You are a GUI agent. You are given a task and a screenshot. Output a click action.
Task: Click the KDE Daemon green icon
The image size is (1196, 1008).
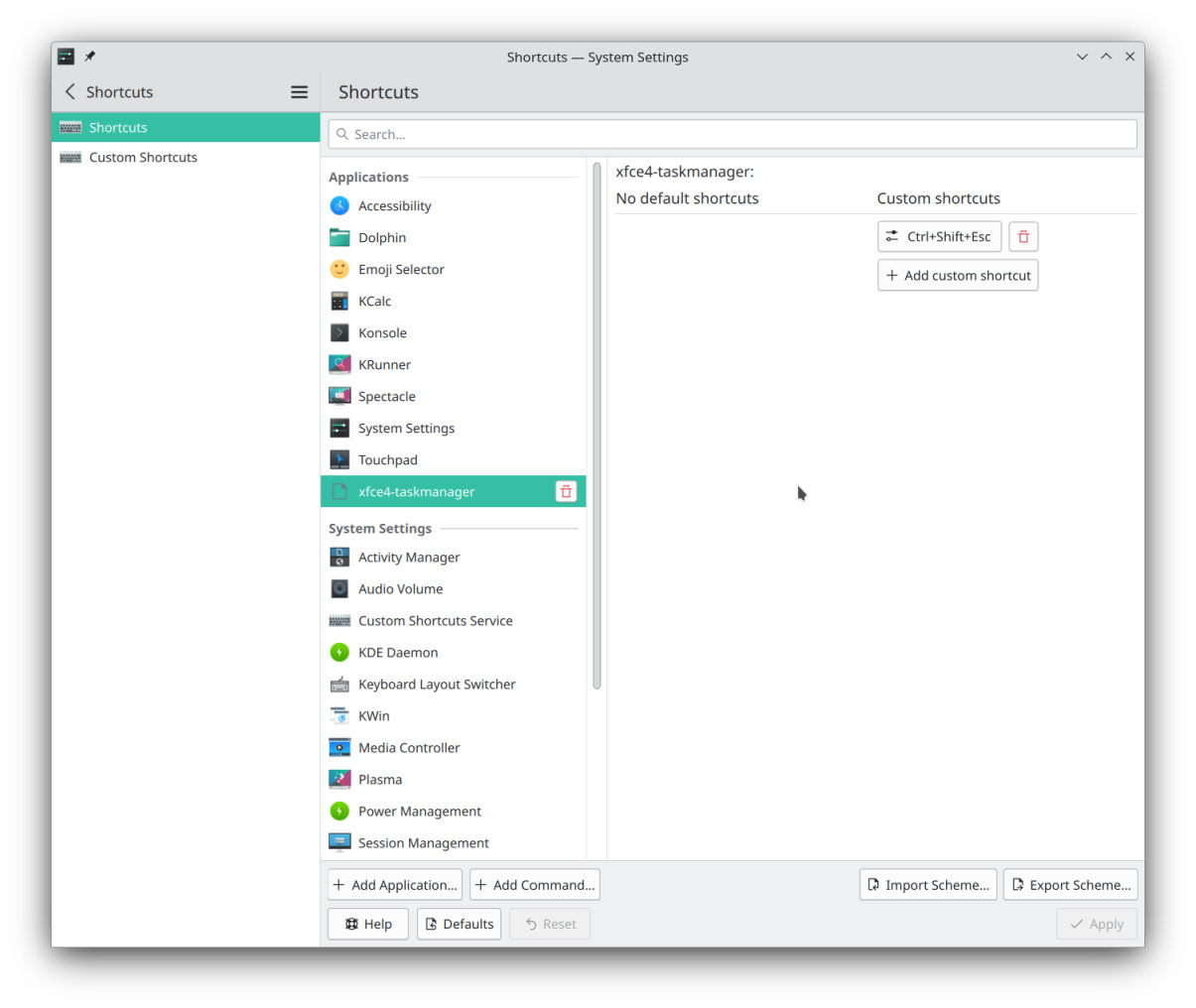coord(339,652)
